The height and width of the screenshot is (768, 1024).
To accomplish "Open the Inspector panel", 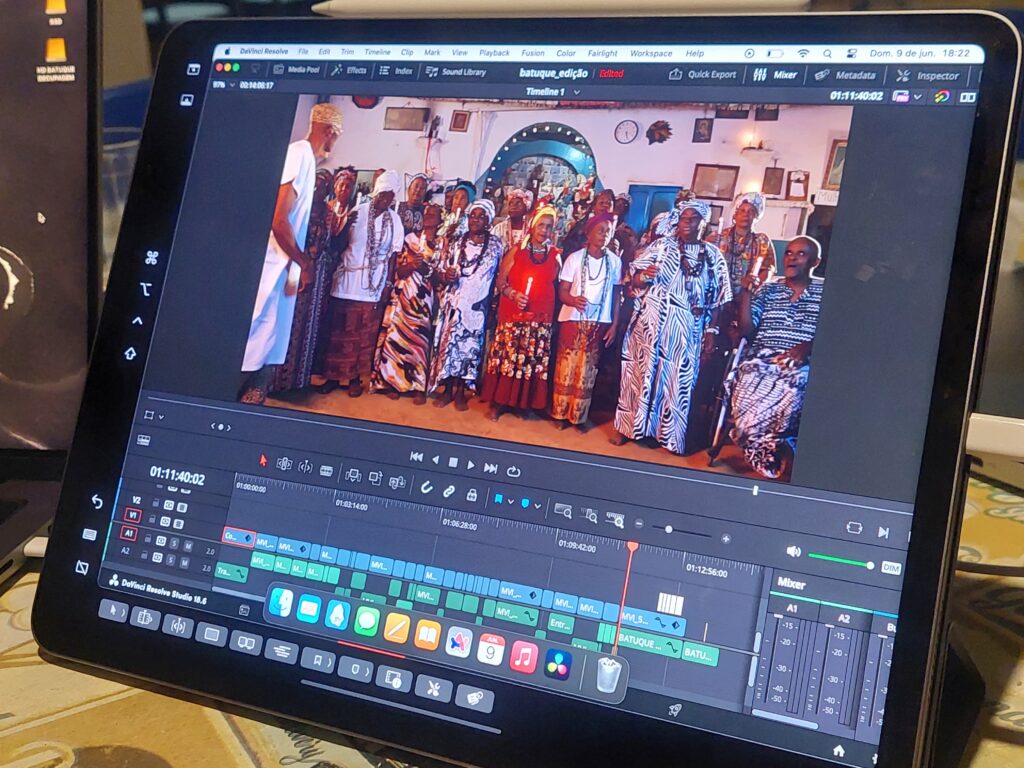I will pyautogui.click(x=928, y=76).
